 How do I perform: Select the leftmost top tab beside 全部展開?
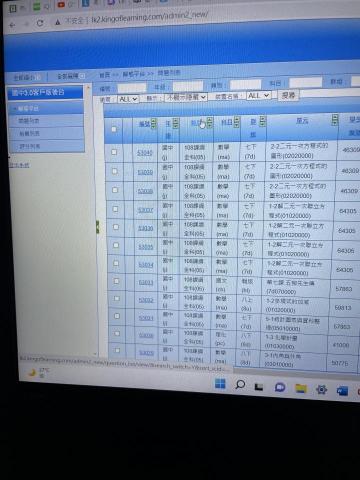pyautogui.click(x=27, y=78)
